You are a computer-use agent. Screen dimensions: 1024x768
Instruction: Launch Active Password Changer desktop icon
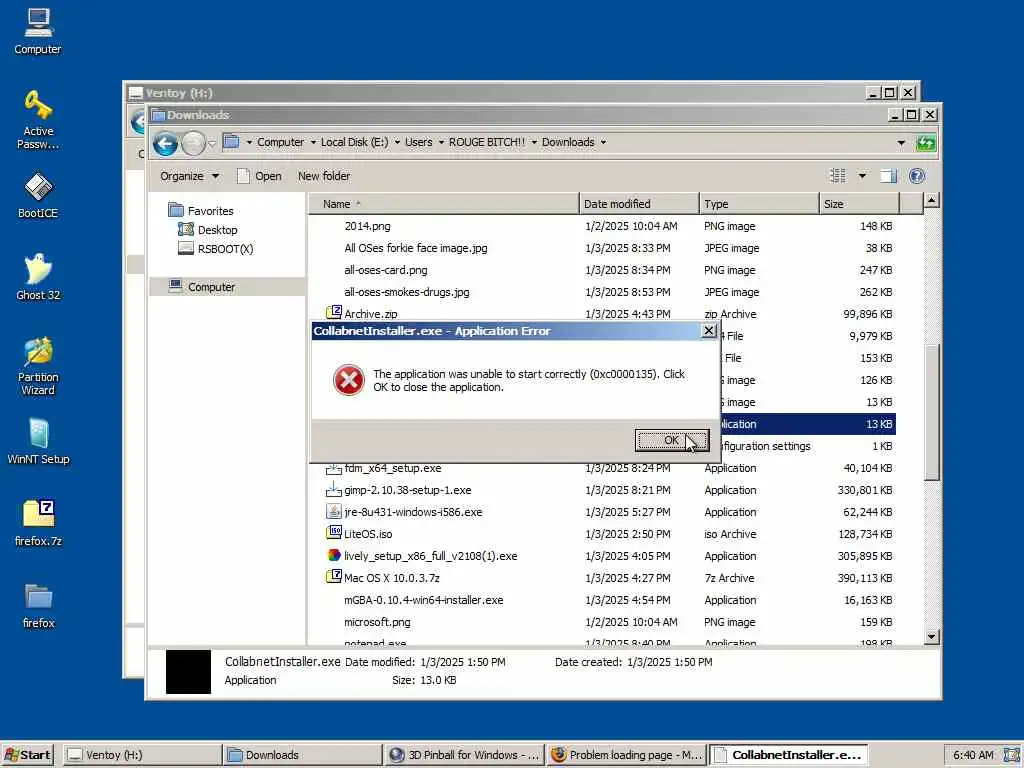pyautogui.click(x=38, y=120)
